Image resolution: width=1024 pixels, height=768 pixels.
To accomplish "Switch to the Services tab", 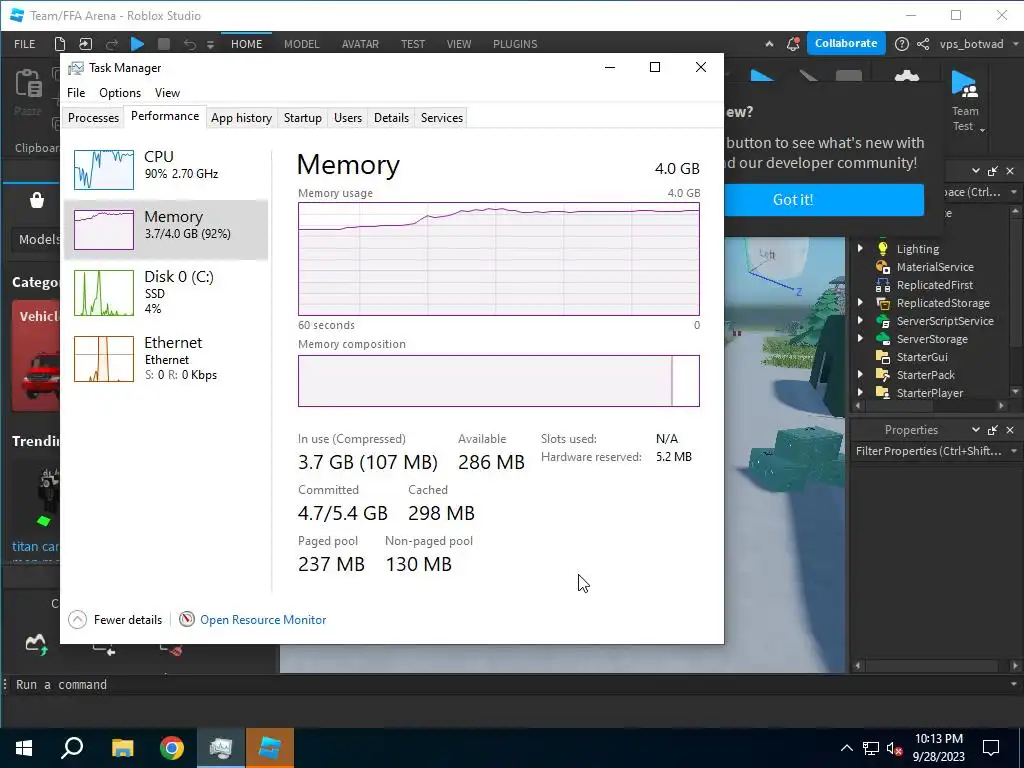I will pos(441,118).
